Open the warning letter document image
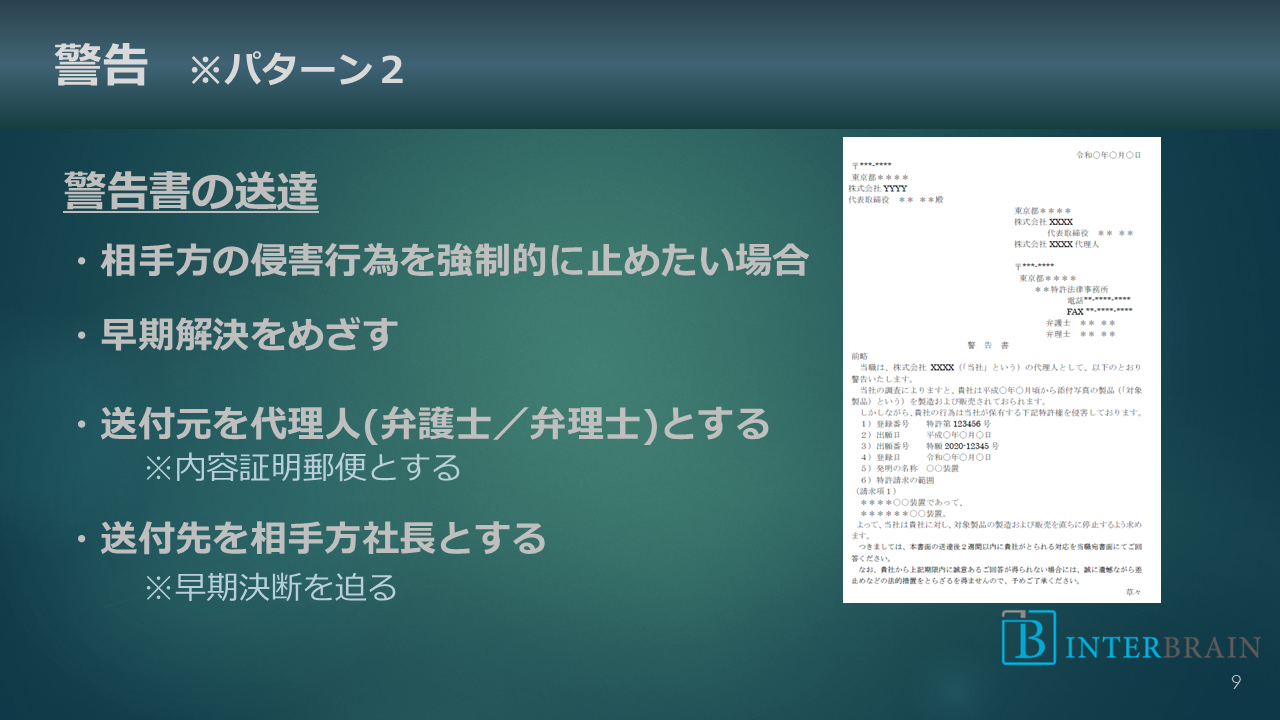1280x720 pixels. pos(1001,370)
